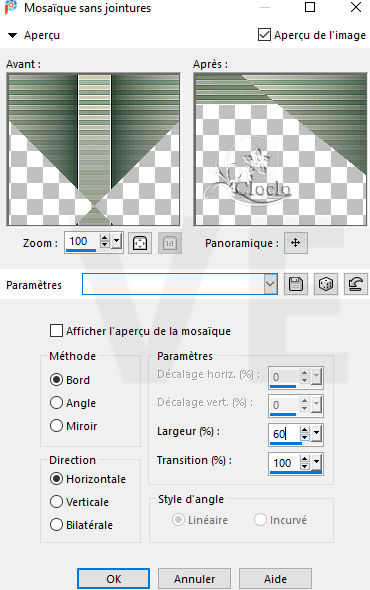Open help with the Aide button
The width and height of the screenshot is (370, 590).
click(275, 578)
